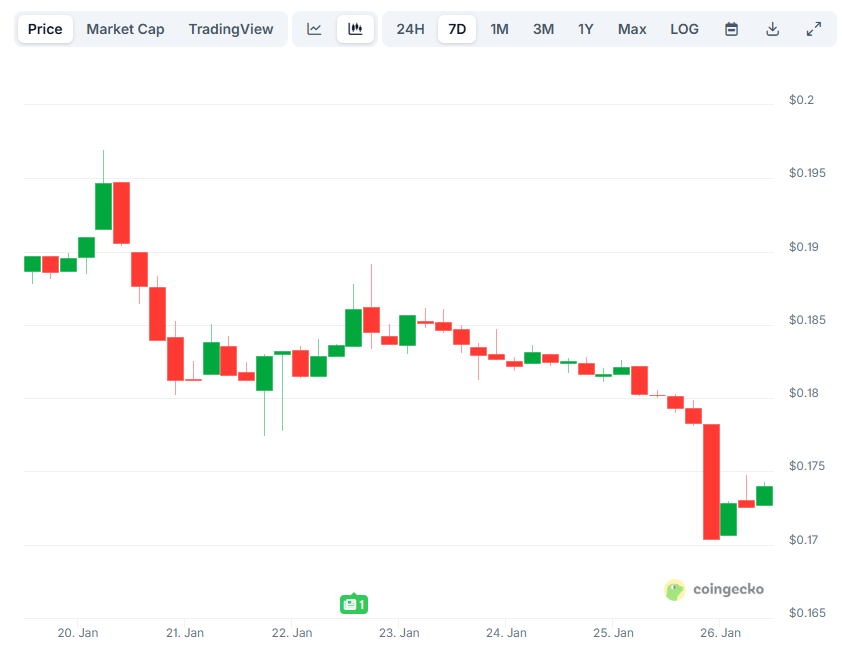Image resolution: width=842 pixels, height=655 pixels.
Task: Switch to candlestick chart view
Action: coord(355,28)
